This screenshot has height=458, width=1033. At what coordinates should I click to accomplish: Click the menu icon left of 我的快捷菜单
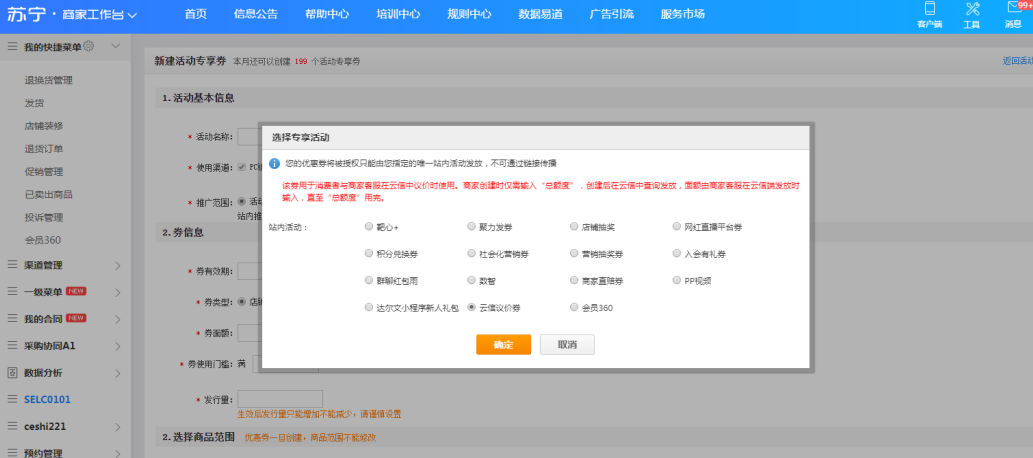coord(12,47)
